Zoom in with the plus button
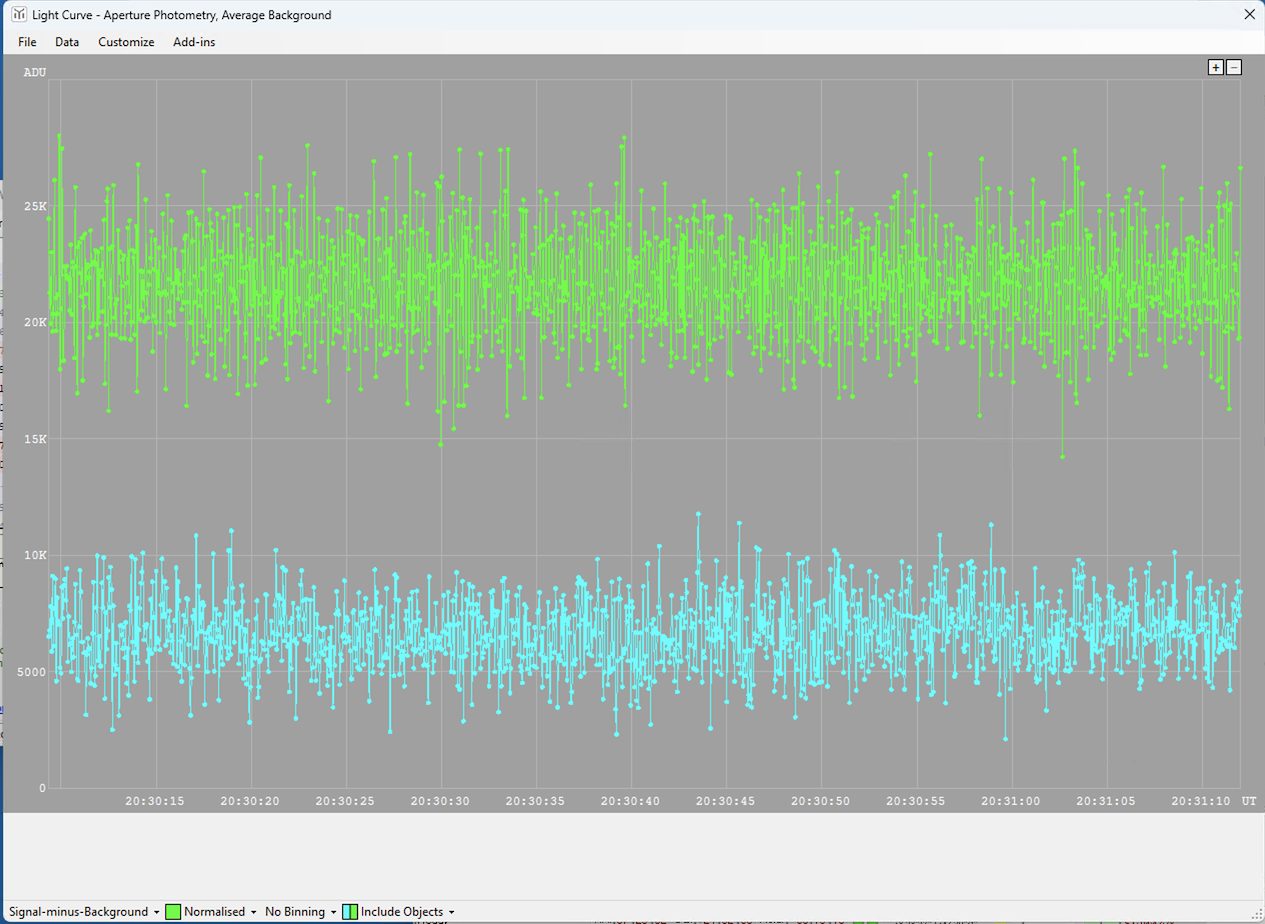The height and width of the screenshot is (924, 1265). point(1216,67)
